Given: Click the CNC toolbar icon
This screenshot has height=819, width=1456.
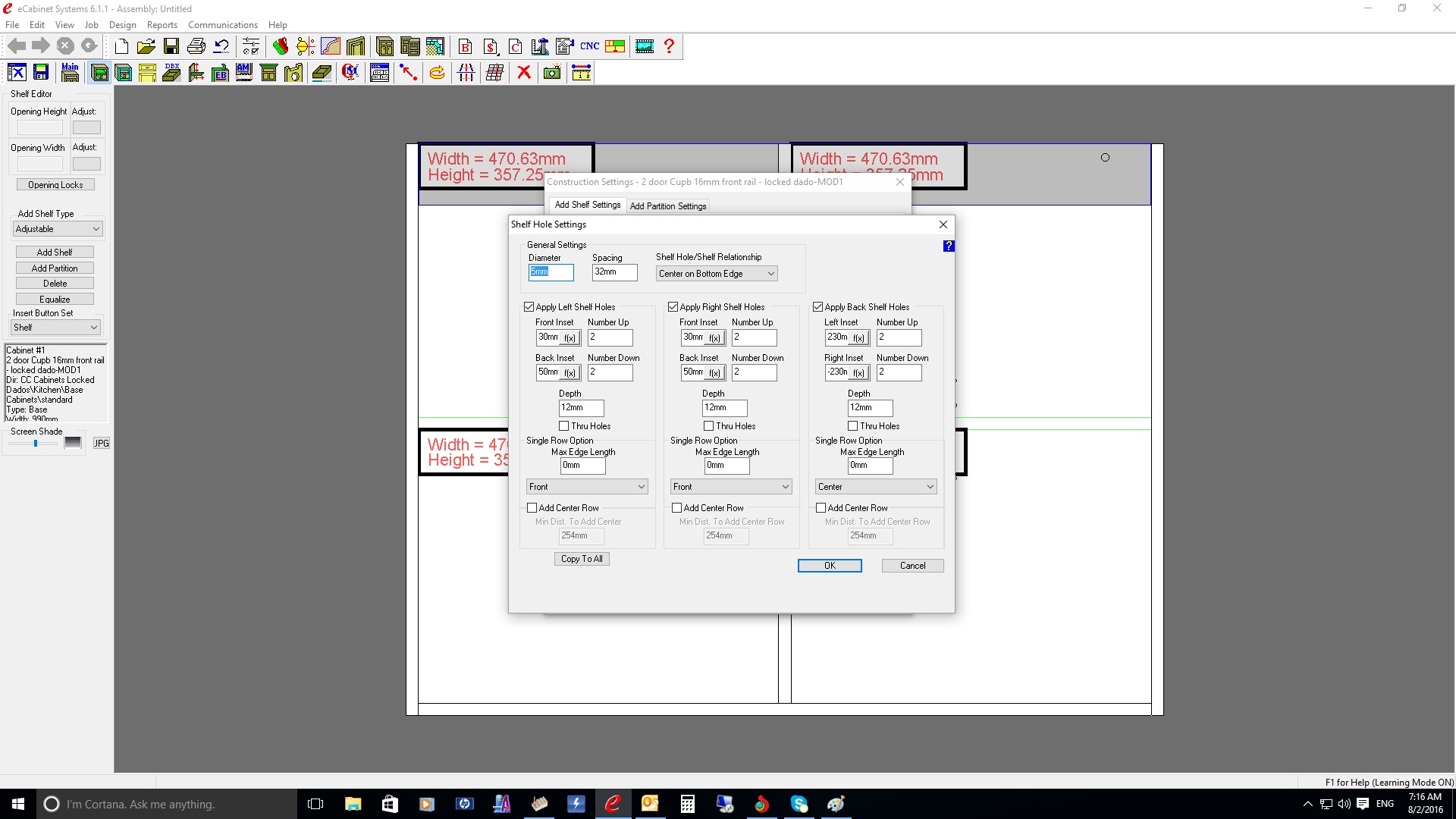Looking at the screenshot, I should click(x=589, y=47).
